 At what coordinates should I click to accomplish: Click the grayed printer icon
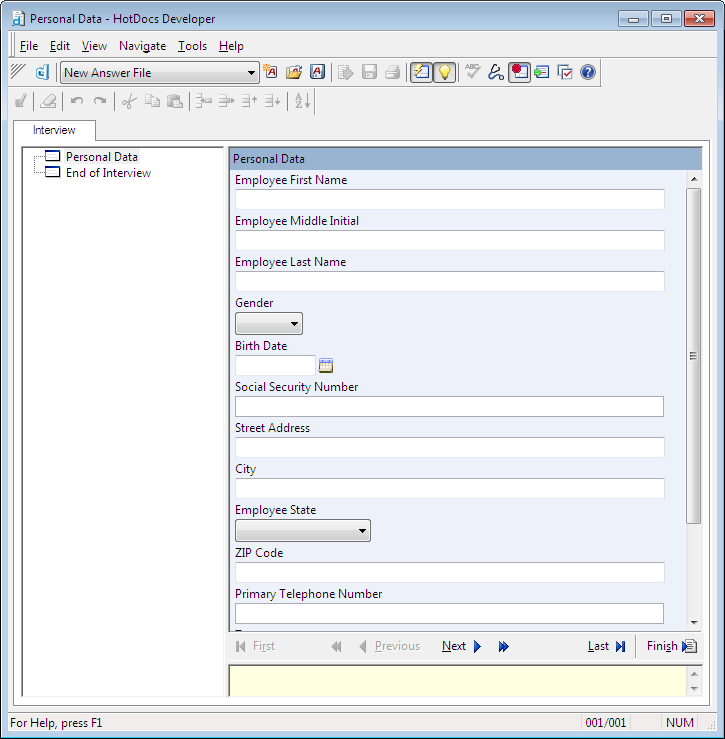tap(392, 72)
